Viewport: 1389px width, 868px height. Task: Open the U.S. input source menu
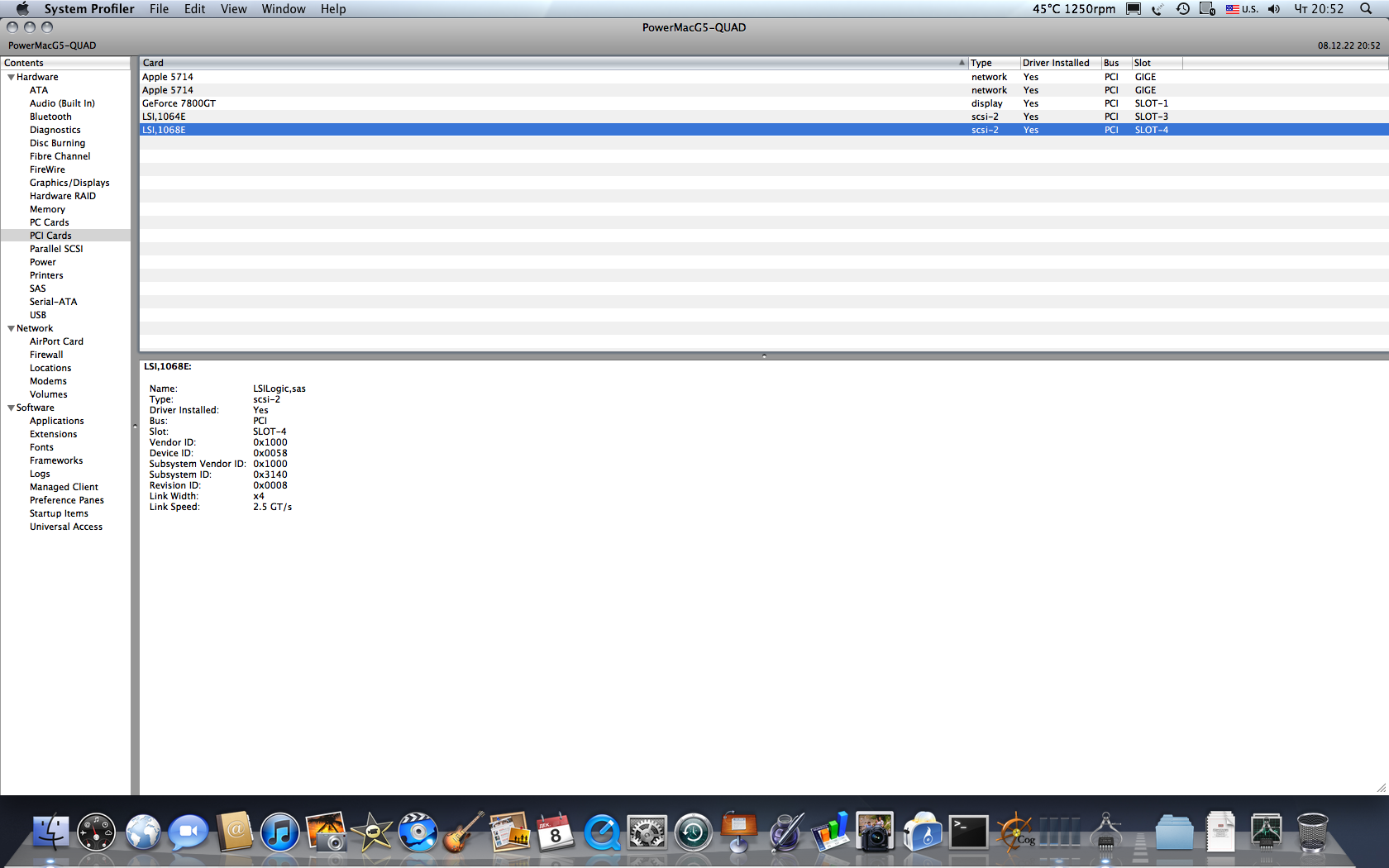tap(1242, 9)
